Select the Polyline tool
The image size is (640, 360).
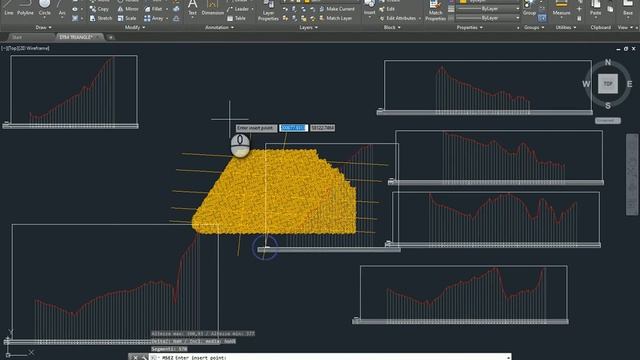coord(25,8)
